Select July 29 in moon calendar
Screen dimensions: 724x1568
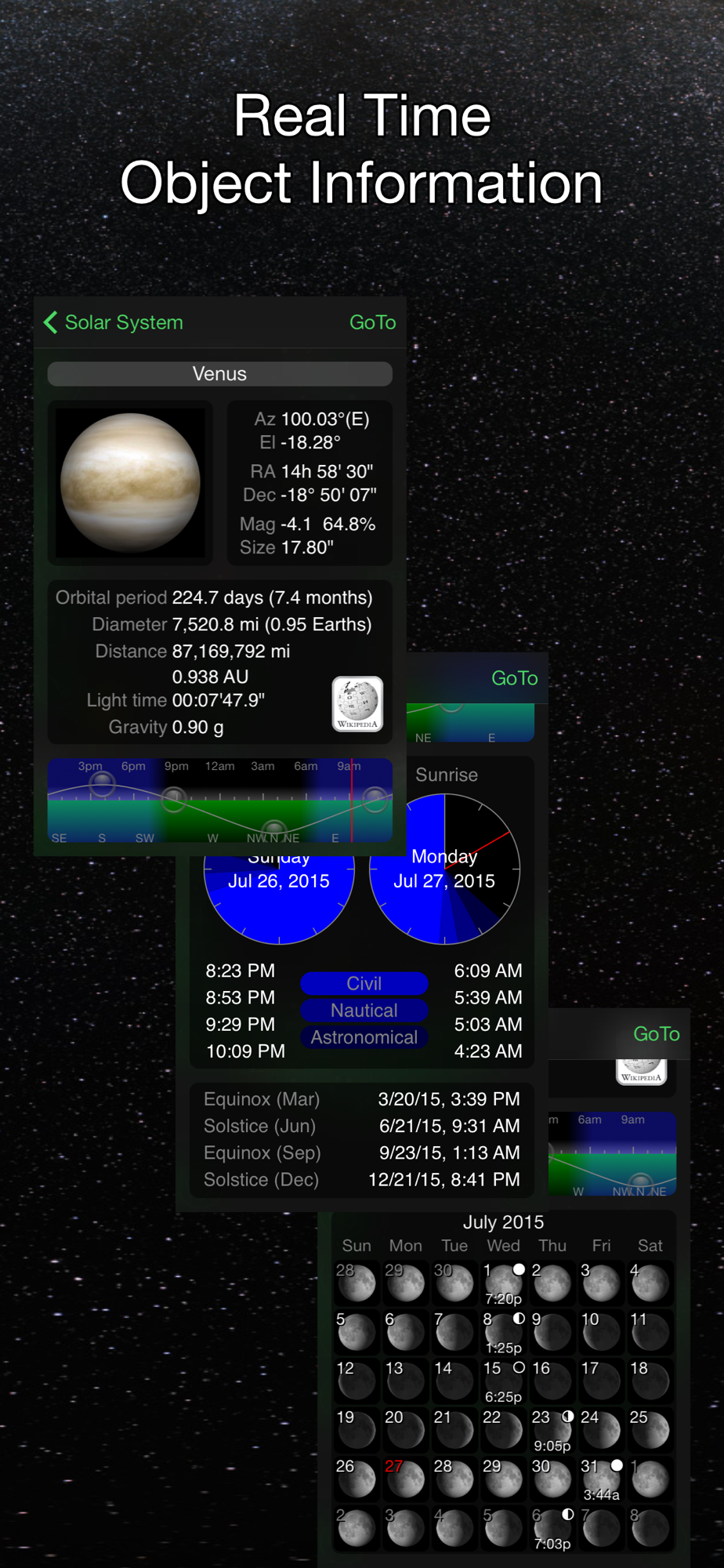pyautogui.click(x=503, y=1479)
